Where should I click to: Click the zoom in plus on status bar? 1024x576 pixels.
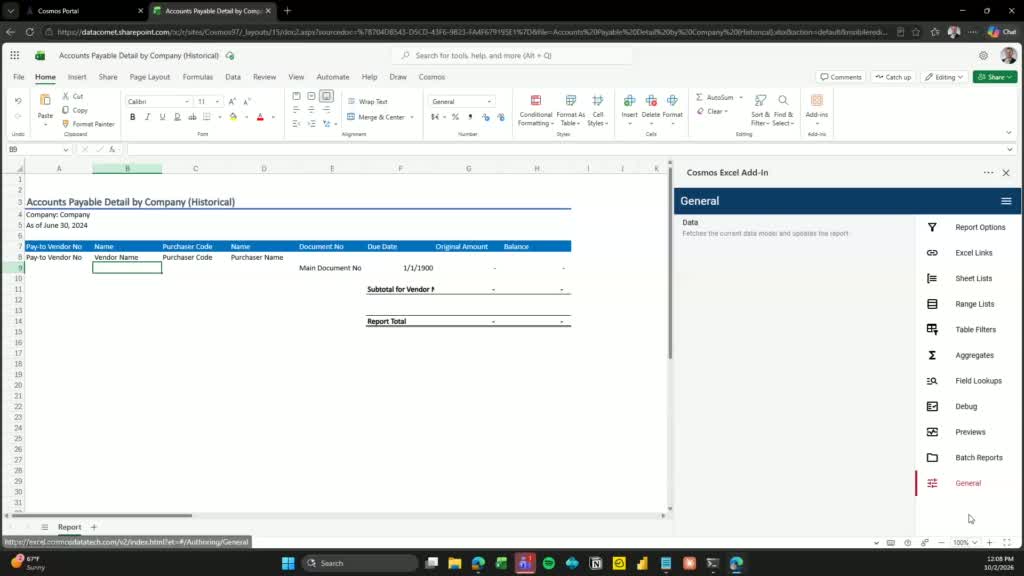pos(989,543)
